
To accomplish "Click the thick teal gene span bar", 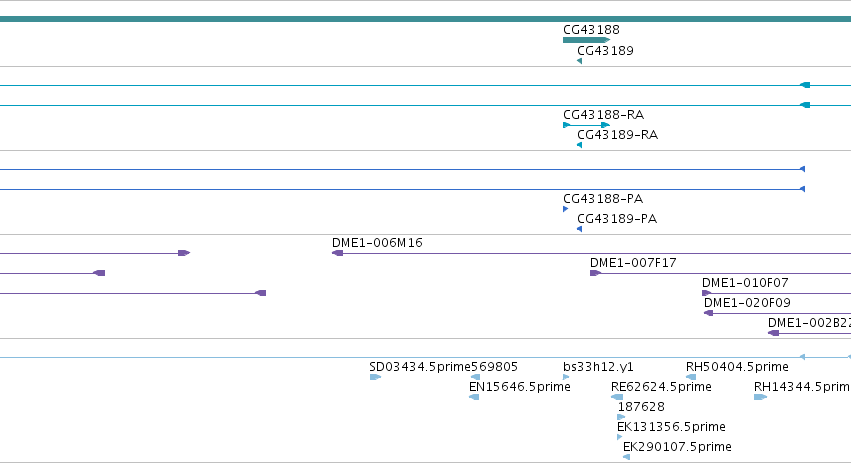I will (426, 19).
